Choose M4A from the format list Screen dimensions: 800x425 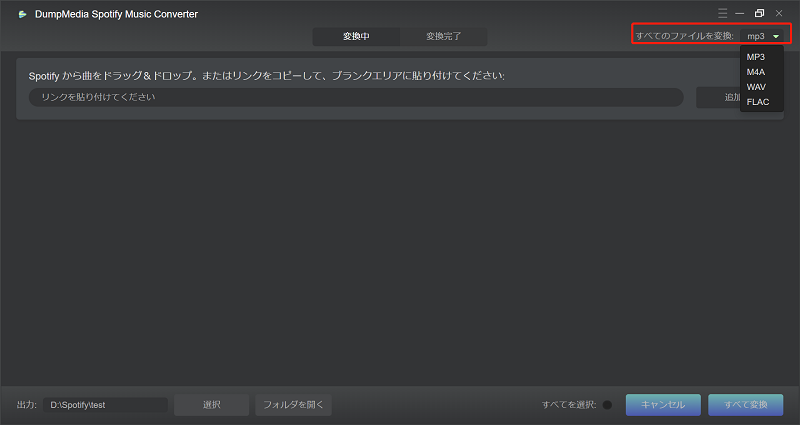[x=756, y=72]
